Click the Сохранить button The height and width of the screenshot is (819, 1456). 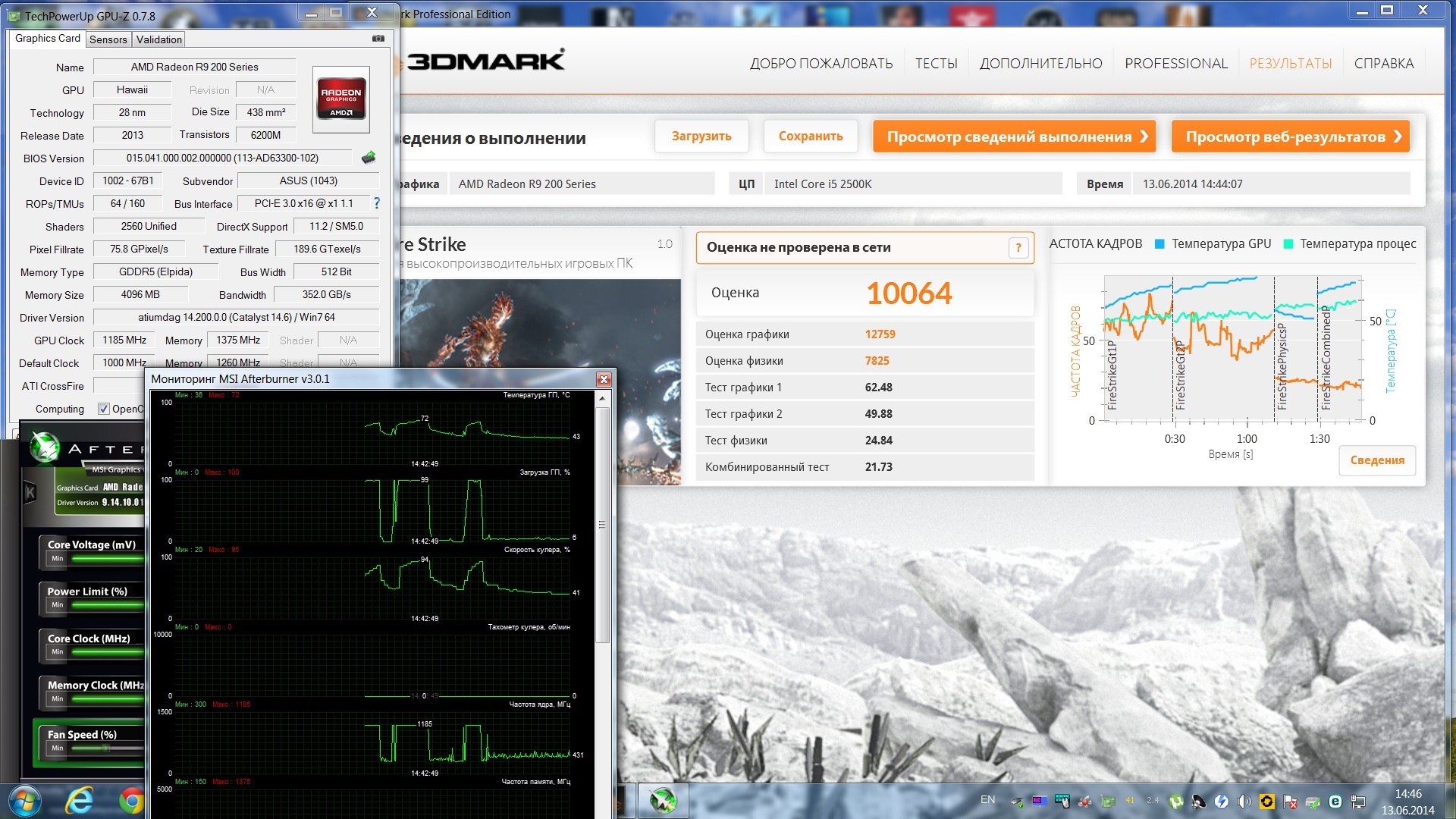[x=810, y=136]
